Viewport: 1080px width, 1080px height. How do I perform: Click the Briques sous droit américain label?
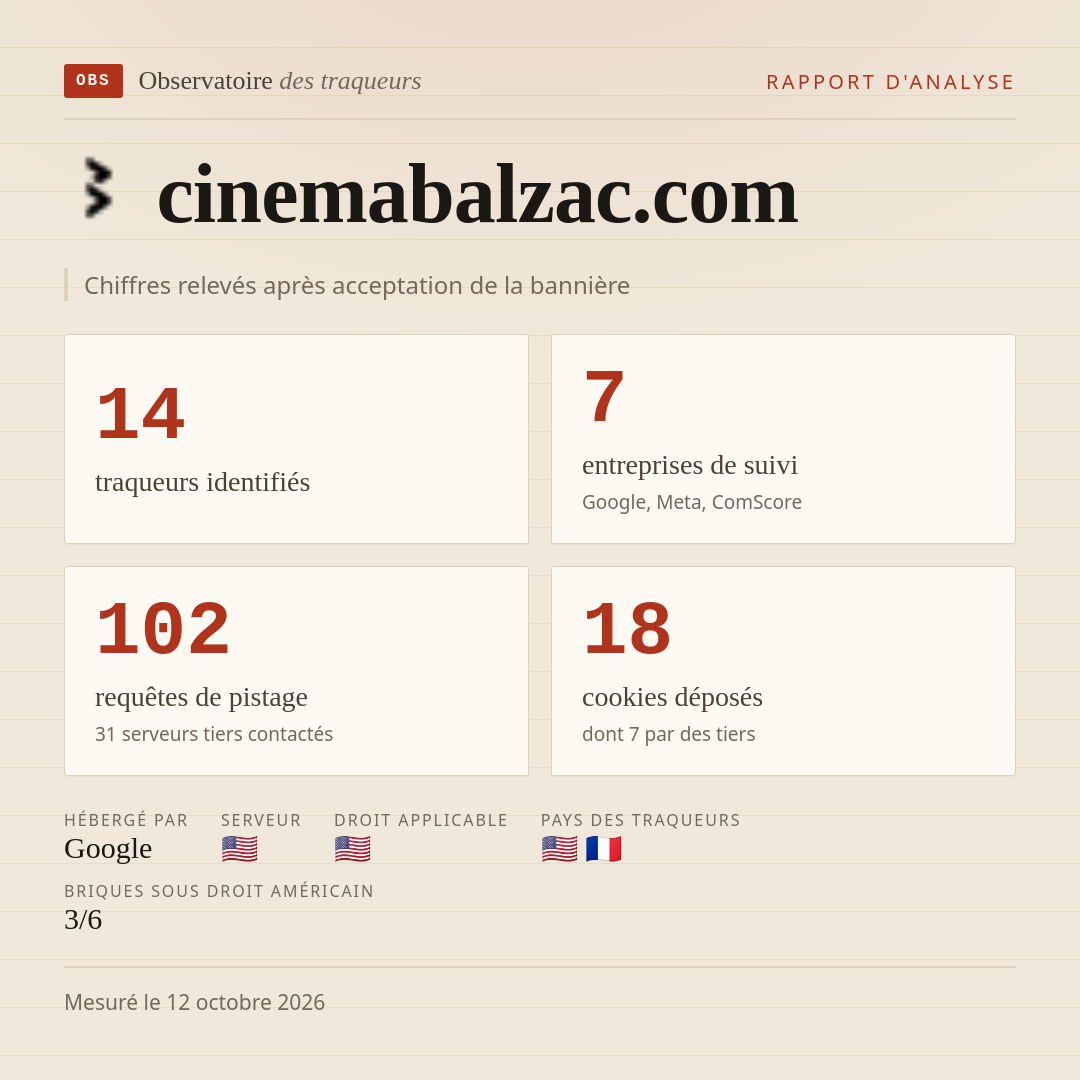tap(219, 891)
